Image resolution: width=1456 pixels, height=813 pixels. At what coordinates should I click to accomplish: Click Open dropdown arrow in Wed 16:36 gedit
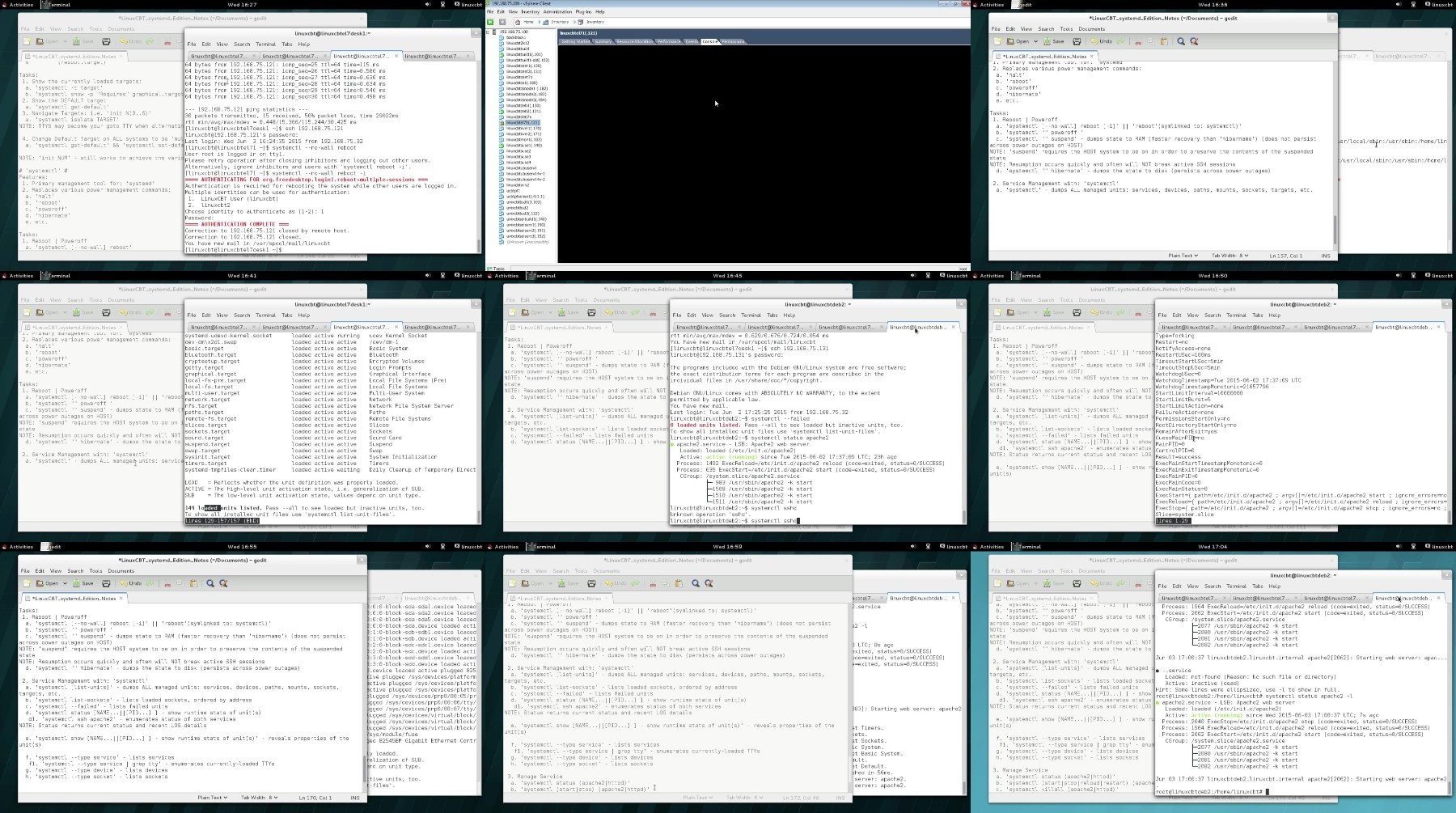(1035, 41)
